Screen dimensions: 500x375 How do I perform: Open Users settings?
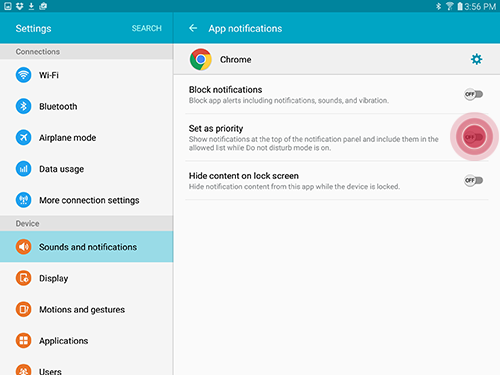[x=87, y=367]
